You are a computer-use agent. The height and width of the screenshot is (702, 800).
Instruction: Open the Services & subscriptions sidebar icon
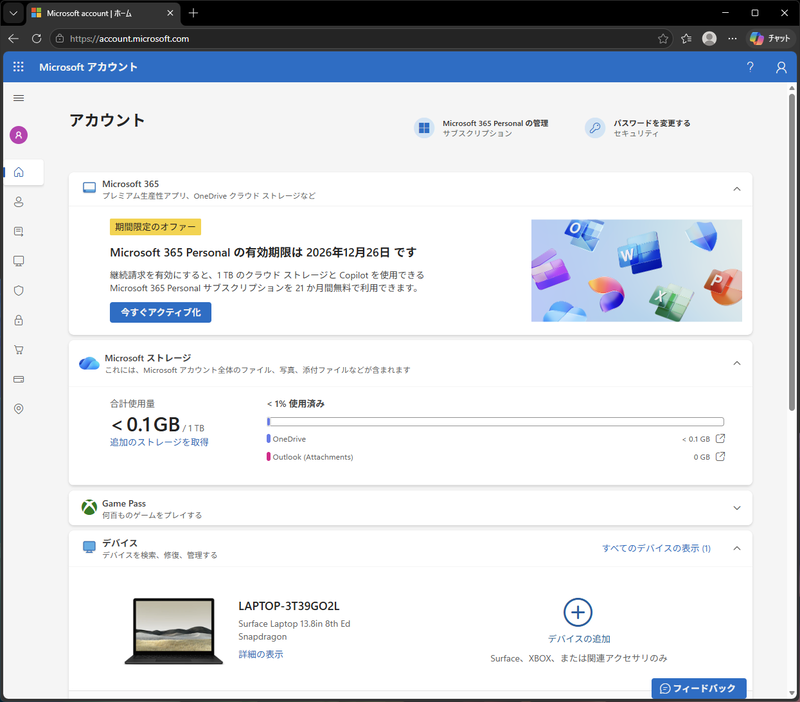[18, 232]
